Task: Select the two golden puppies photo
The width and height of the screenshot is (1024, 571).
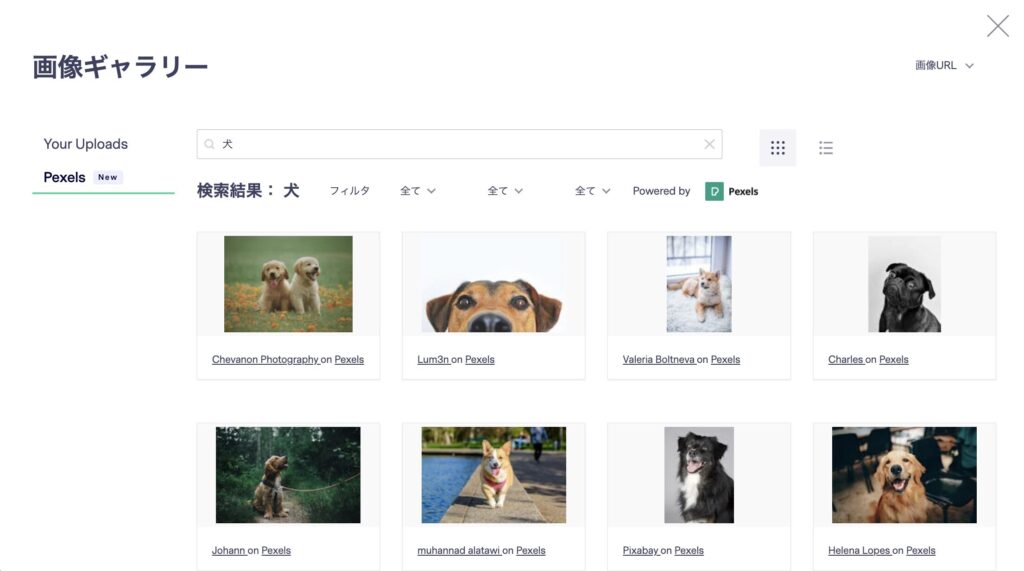Action: pyautogui.click(x=288, y=284)
